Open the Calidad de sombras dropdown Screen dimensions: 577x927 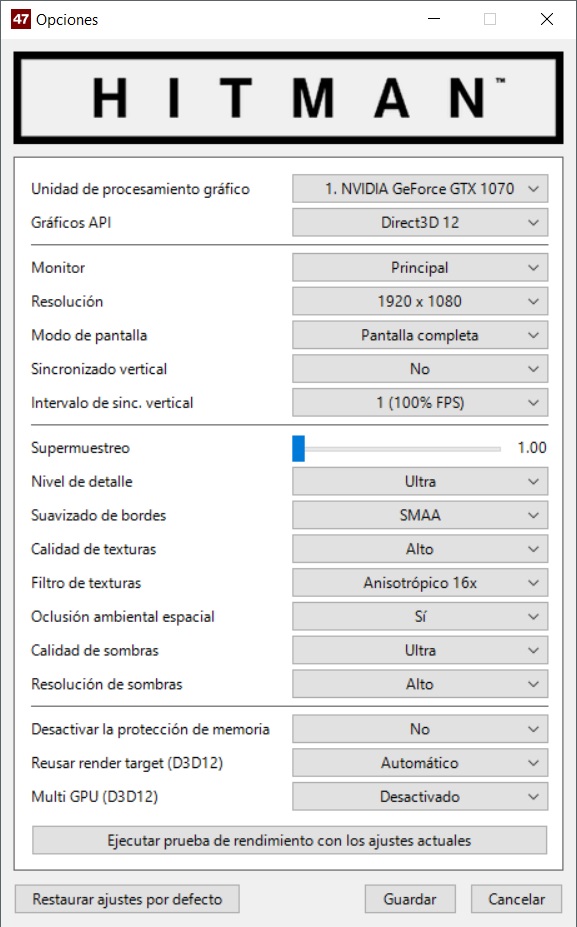click(420, 650)
